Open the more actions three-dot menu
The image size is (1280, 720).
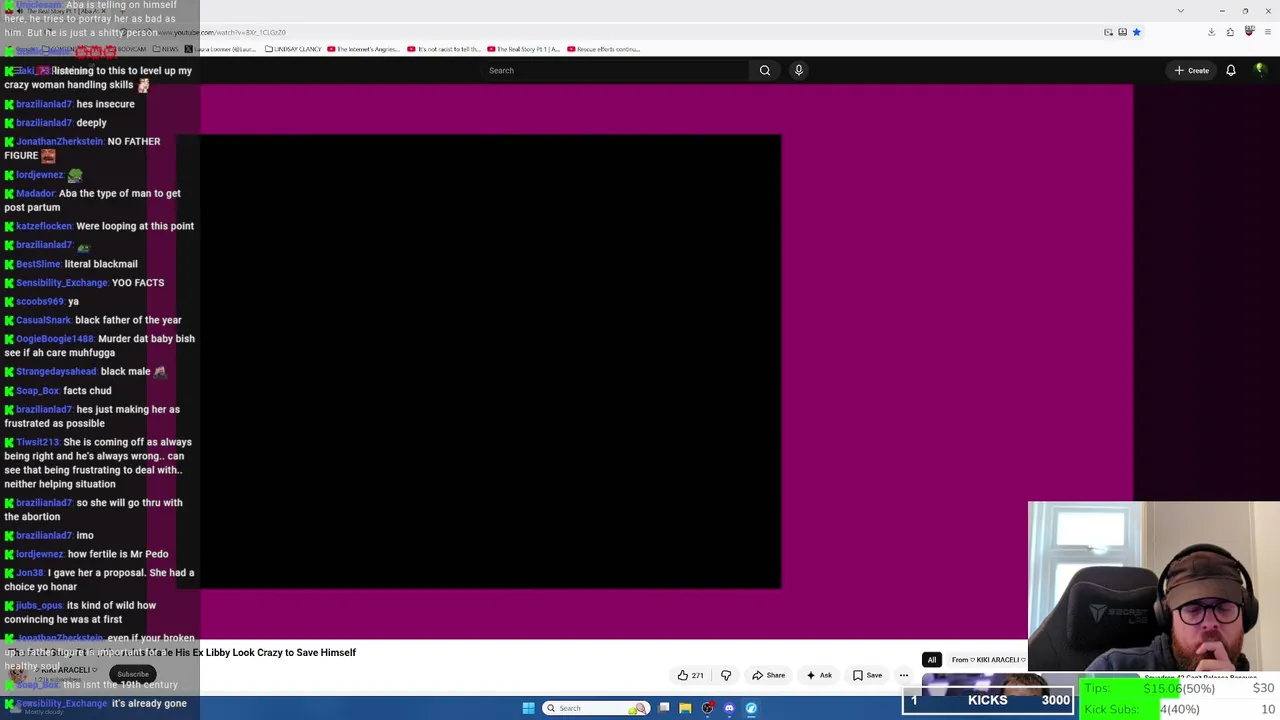pos(904,675)
